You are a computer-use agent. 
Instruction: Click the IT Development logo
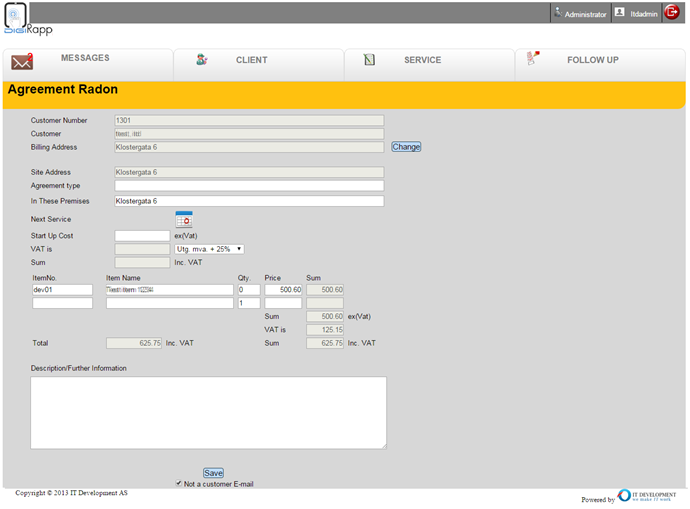646,496
